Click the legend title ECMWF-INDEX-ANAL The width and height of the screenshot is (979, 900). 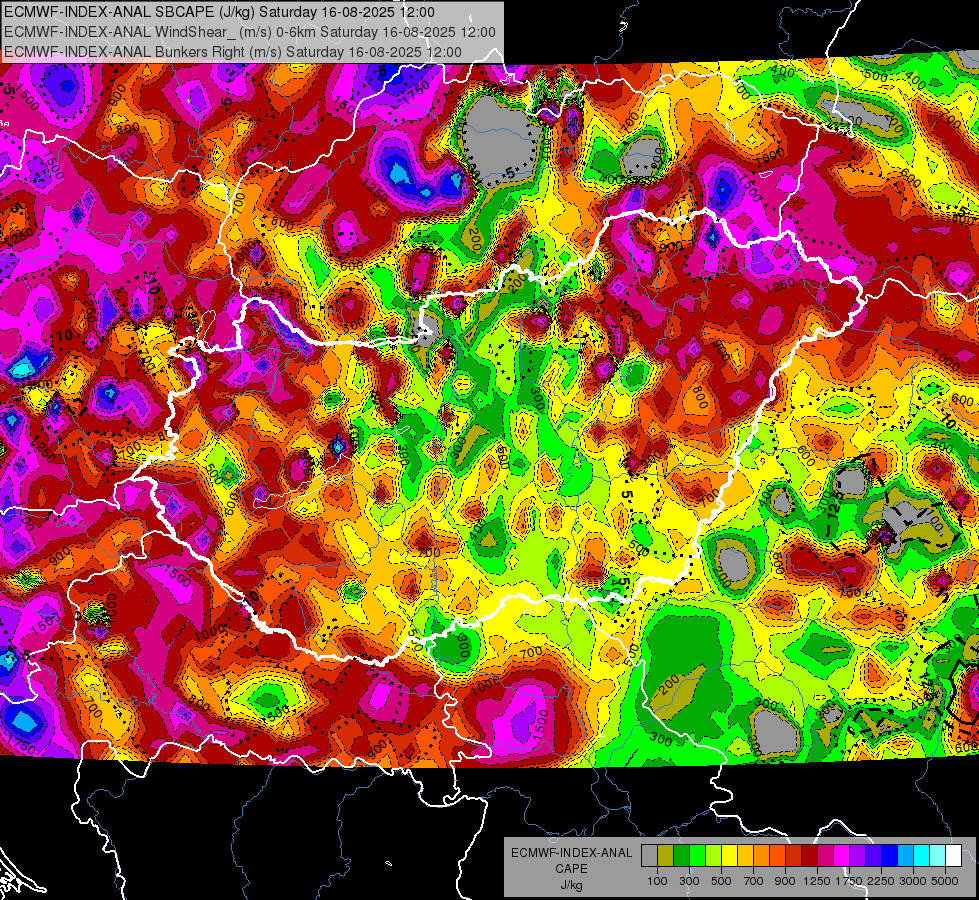pyautogui.click(x=572, y=853)
